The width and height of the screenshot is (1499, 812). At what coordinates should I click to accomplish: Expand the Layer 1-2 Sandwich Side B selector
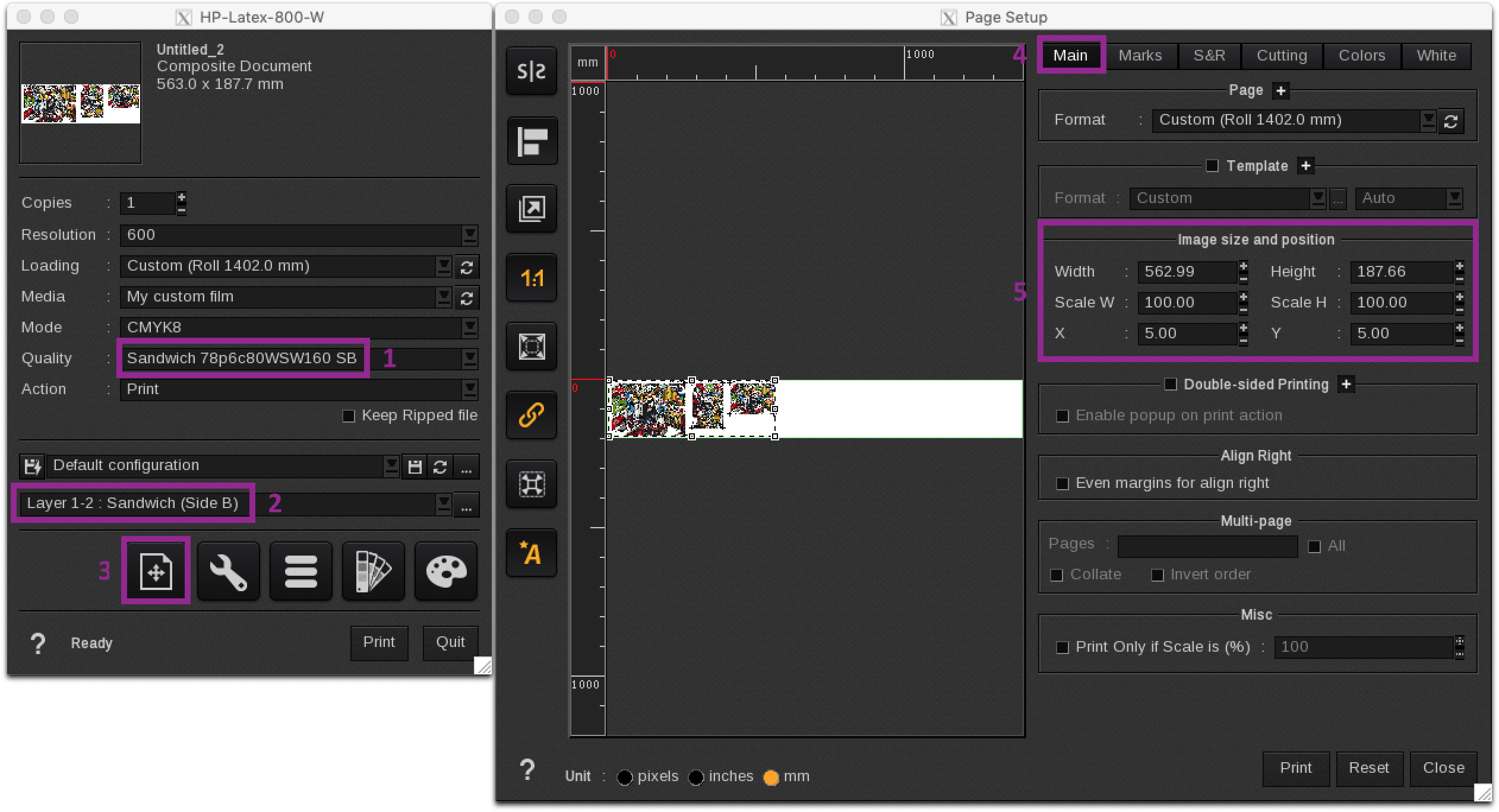coord(442,503)
